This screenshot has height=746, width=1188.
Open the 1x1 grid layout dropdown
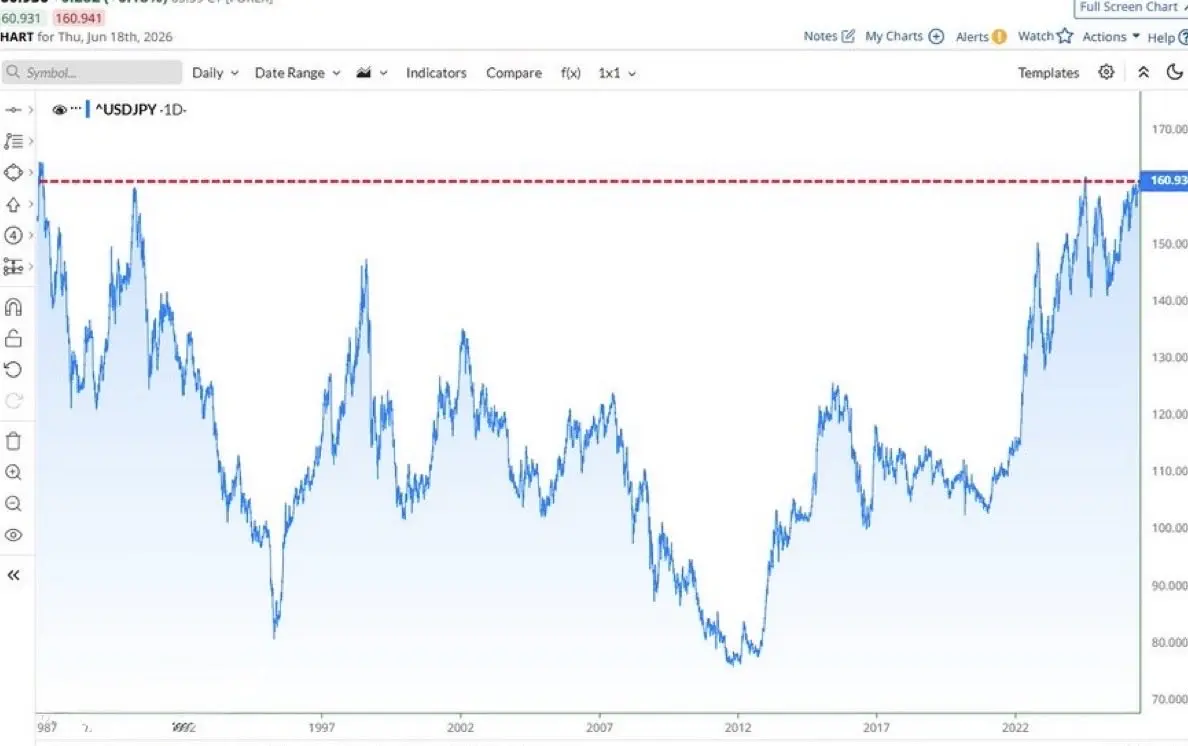tap(617, 73)
